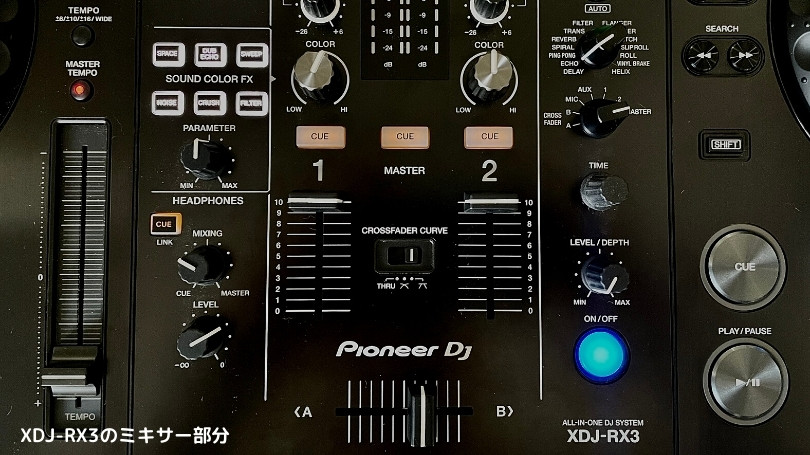
Task: Click the crossfader handle
Action: click(421, 416)
